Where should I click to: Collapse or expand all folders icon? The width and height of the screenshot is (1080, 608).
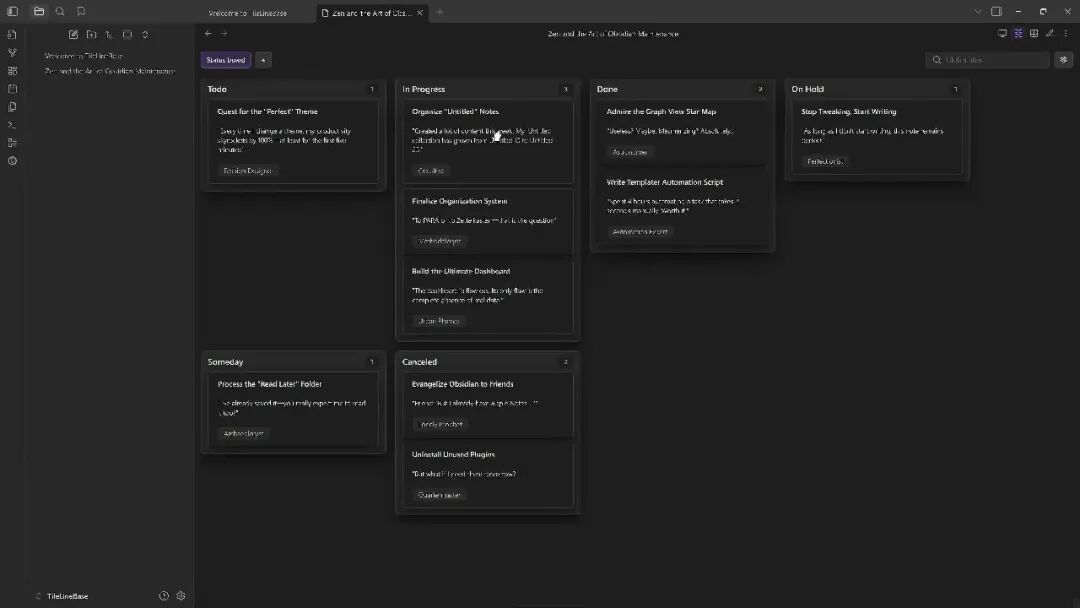(x=145, y=34)
